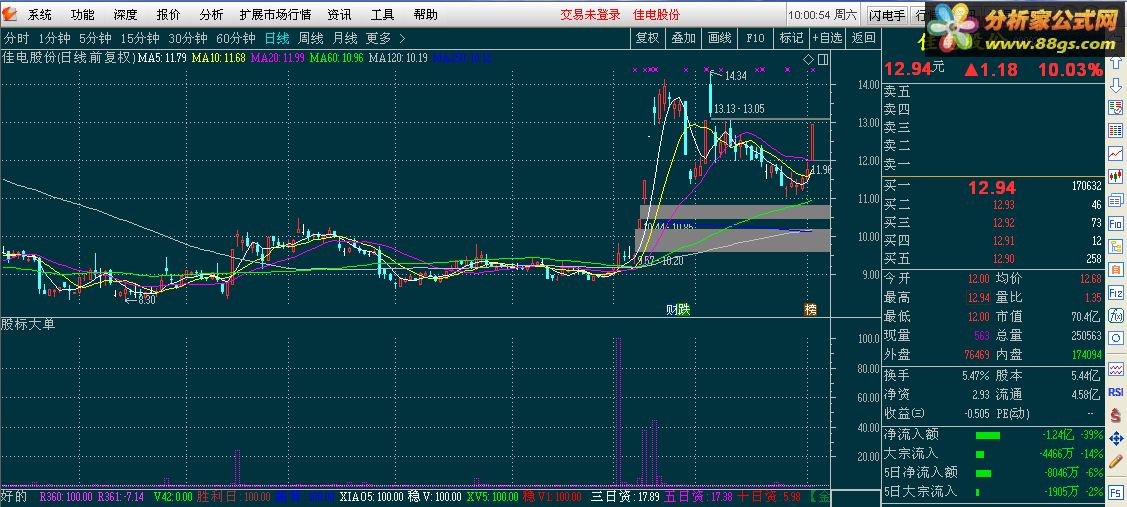1127x507 pixels.
Task: Open the 系统 menu
Action: pyautogui.click(x=40, y=14)
